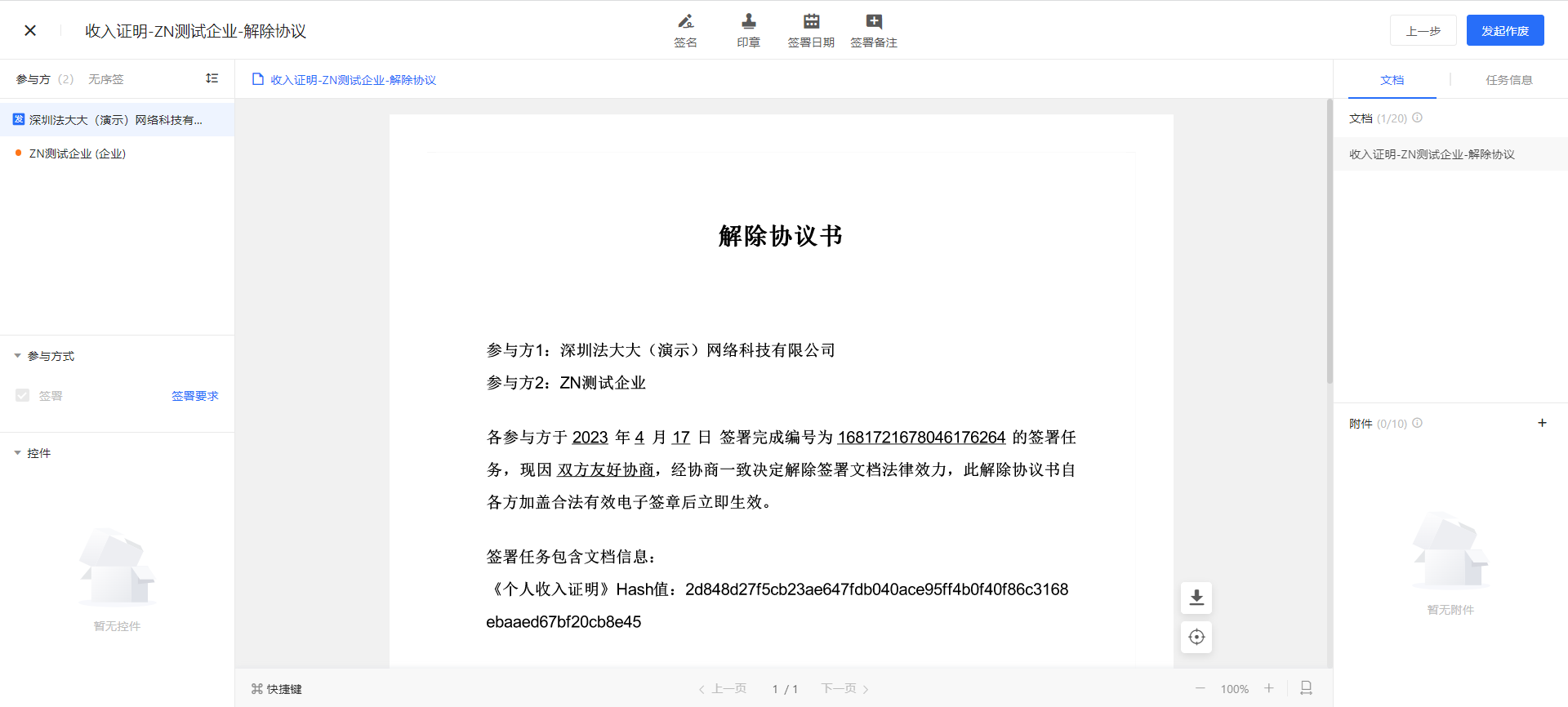The height and width of the screenshot is (707, 1568).
Task: Zoom in with the plus icon
Action: coord(1269,689)
